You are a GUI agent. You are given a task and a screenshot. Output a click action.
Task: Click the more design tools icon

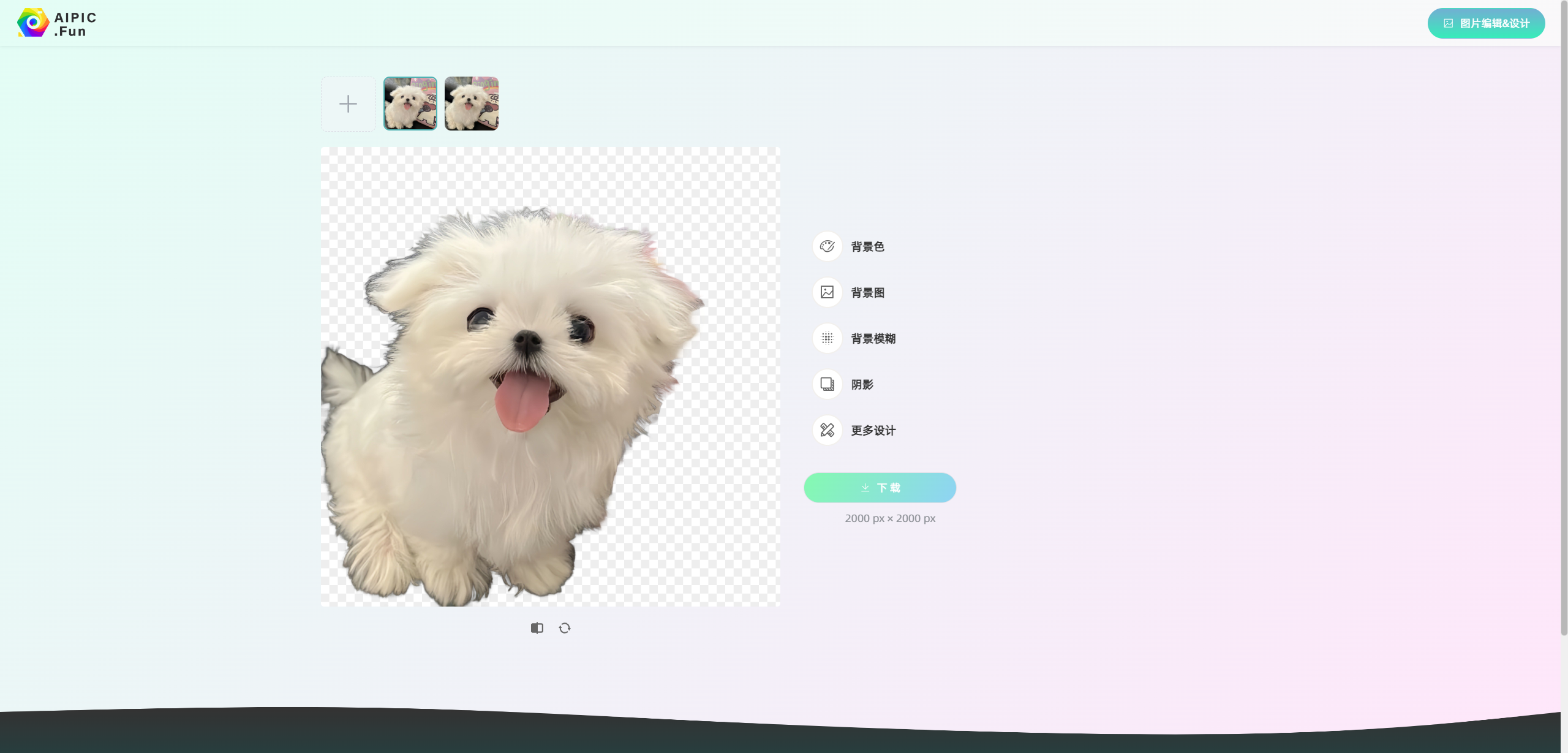(x=827, y=430)
